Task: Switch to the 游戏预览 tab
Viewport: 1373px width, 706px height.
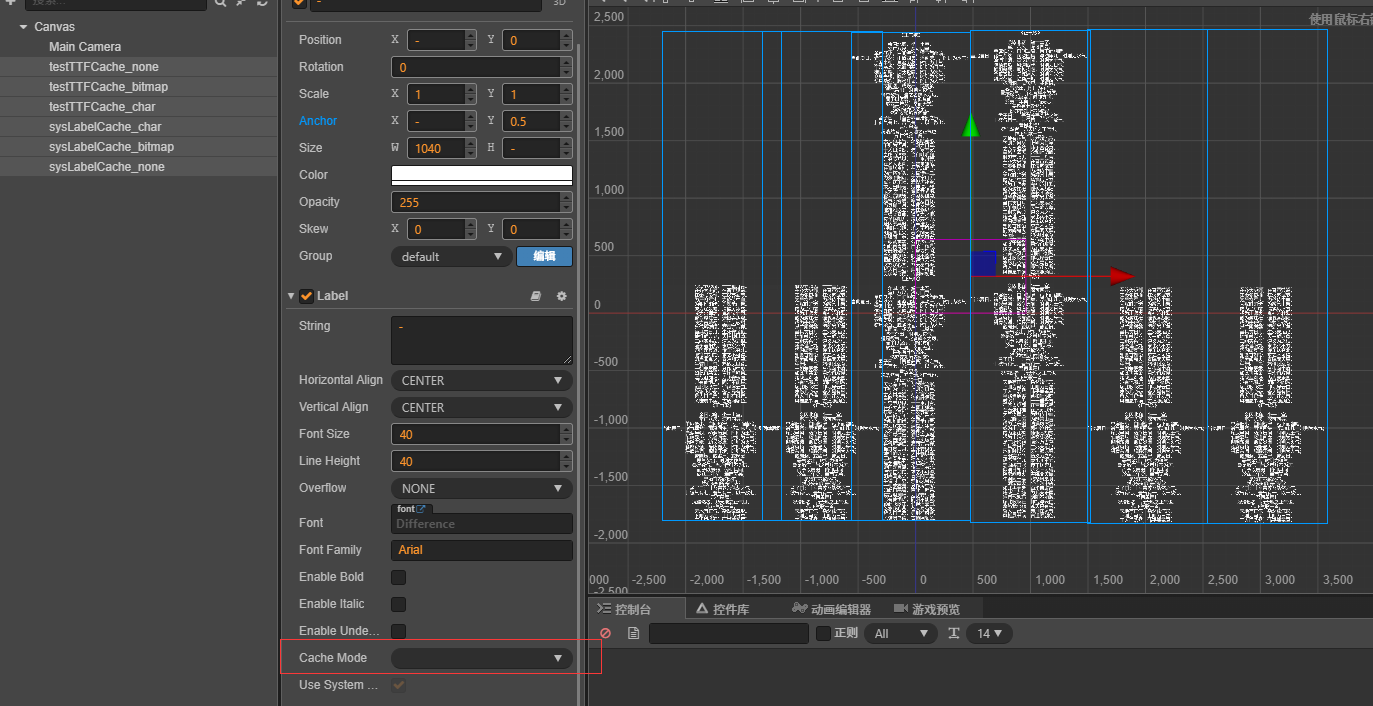Action: (926, 609)
